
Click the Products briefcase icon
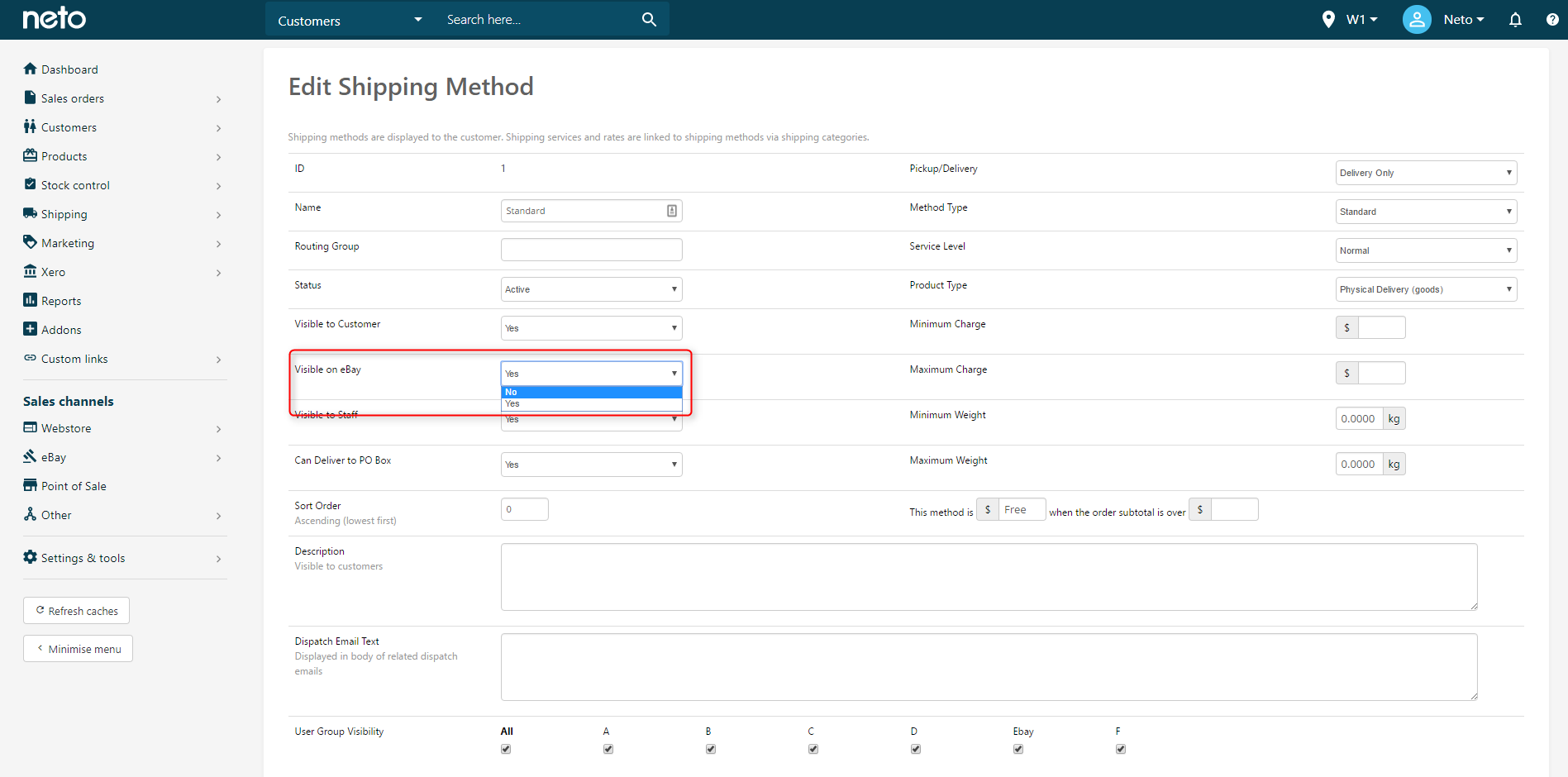31,155
